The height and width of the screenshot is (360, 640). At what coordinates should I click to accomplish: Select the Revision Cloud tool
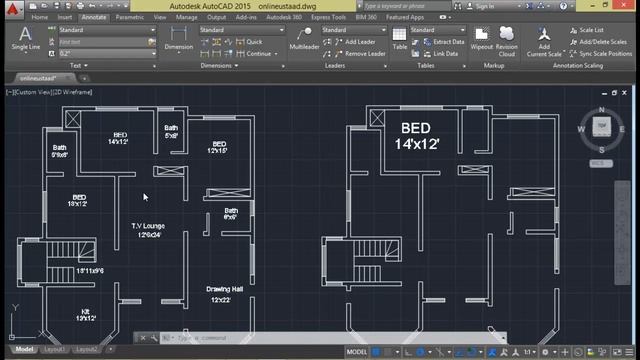click(x=507, y=41)
